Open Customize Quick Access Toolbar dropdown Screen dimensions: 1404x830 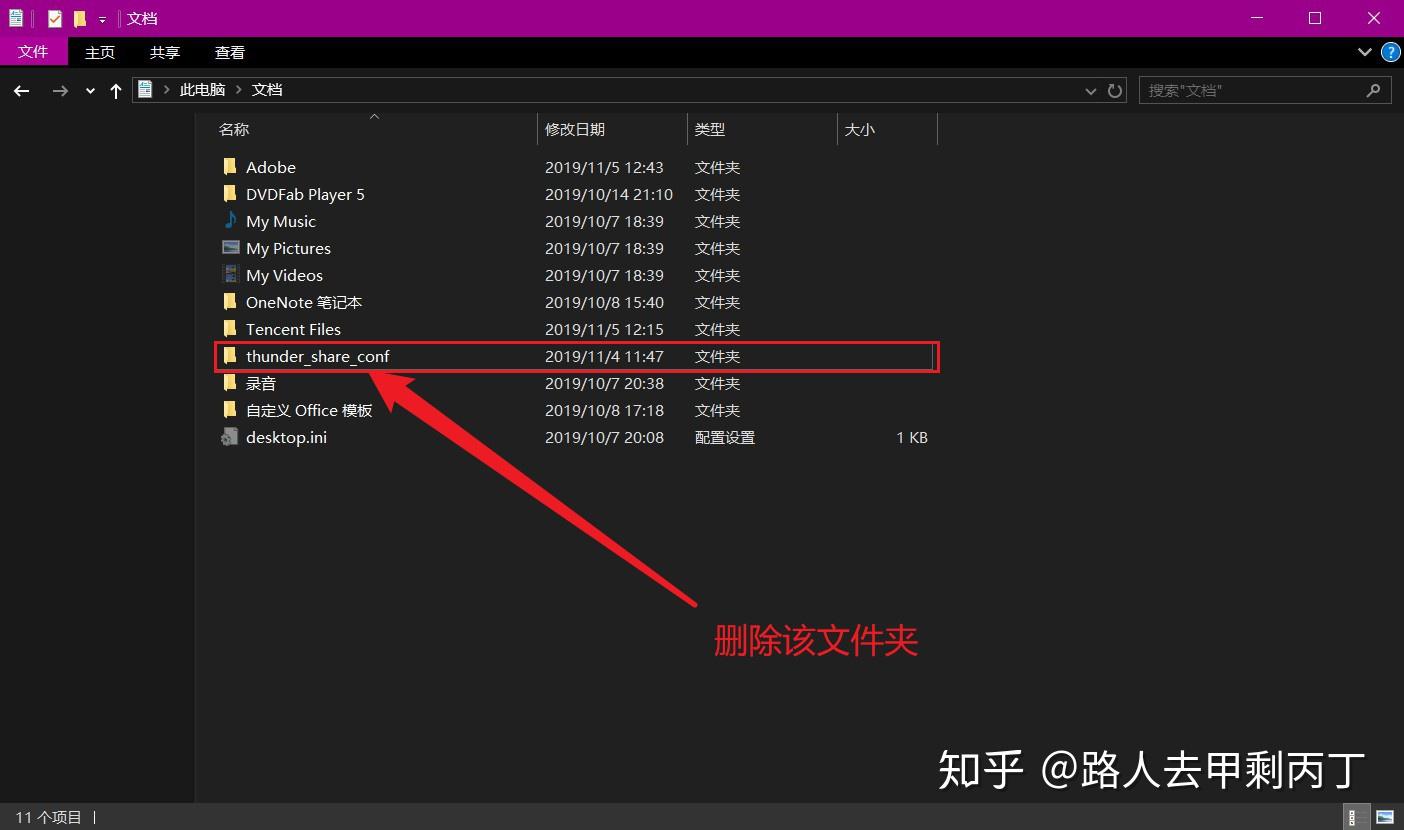click(x=102, y=19)
